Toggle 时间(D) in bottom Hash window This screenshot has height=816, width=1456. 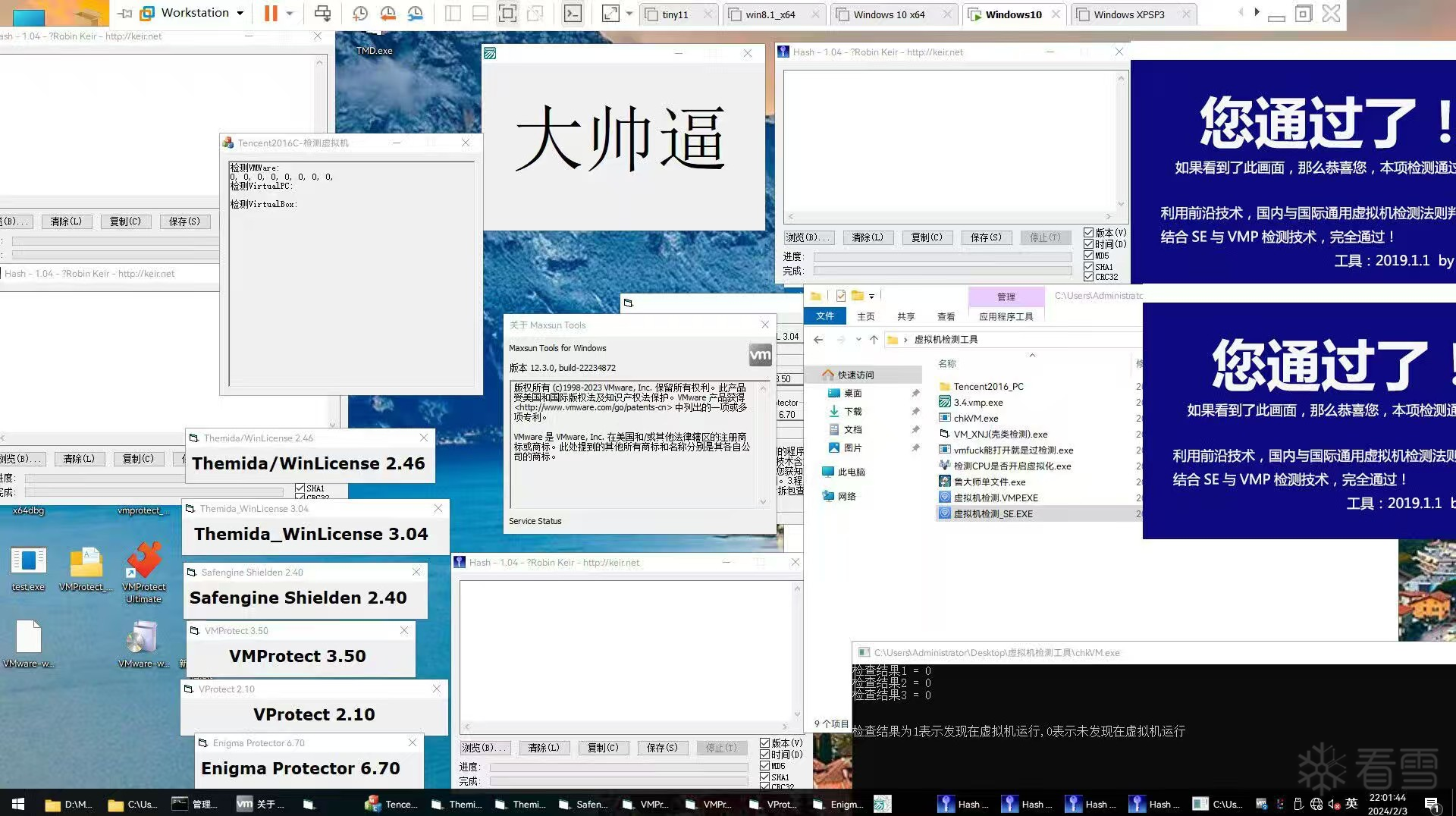click(765, 755)
